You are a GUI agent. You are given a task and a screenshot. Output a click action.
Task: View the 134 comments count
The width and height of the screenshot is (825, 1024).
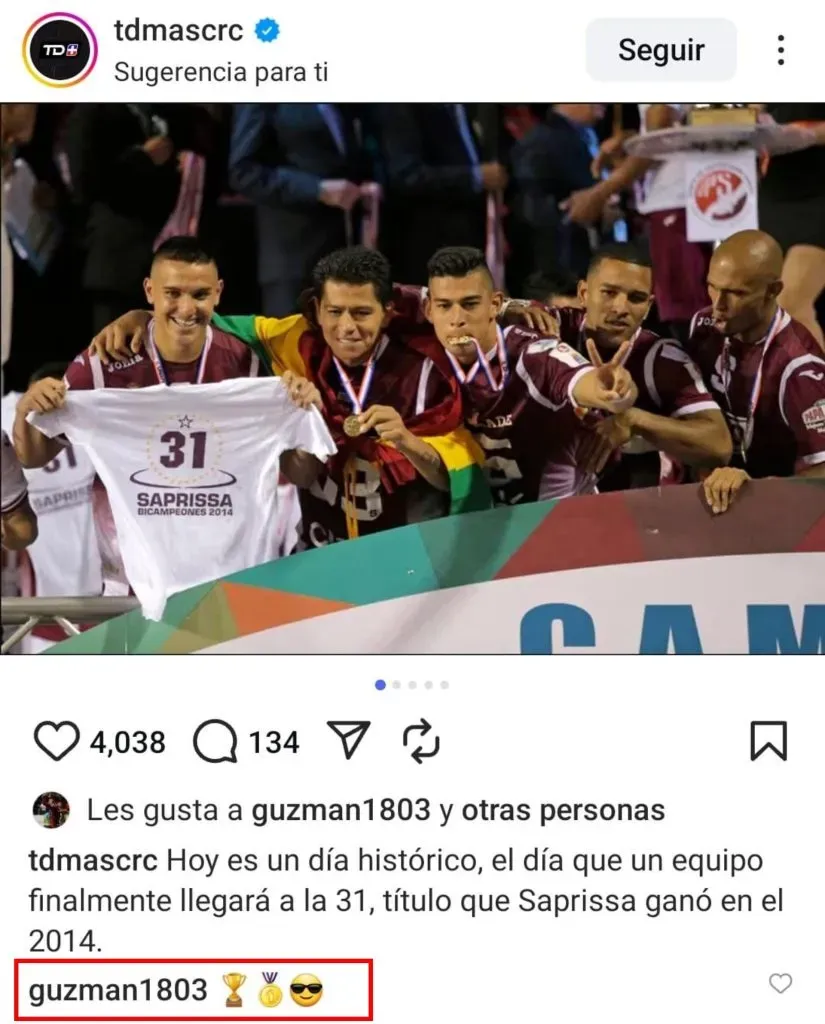tap(274, 743)
